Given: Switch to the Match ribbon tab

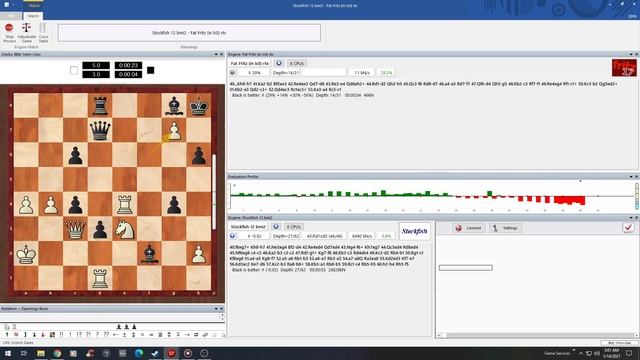Looking at the screenshot, I should click(x=33, y=16).
